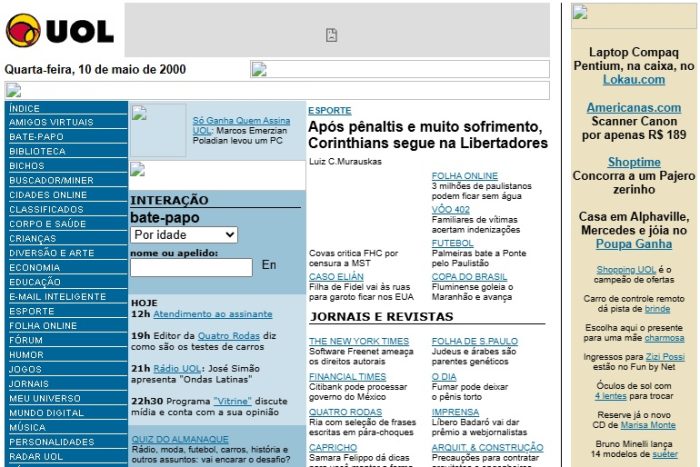
Task: Click Poupa Ganha link
Action: 634,244
